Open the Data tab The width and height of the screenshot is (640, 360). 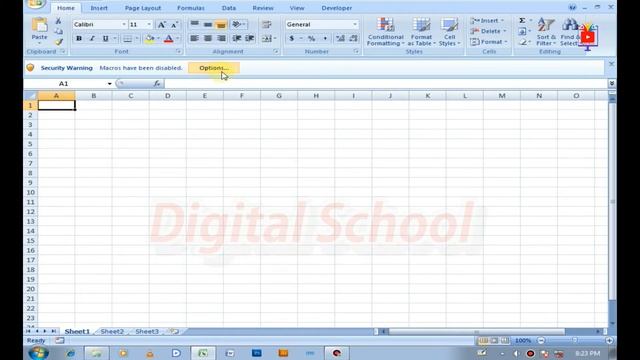229,8
